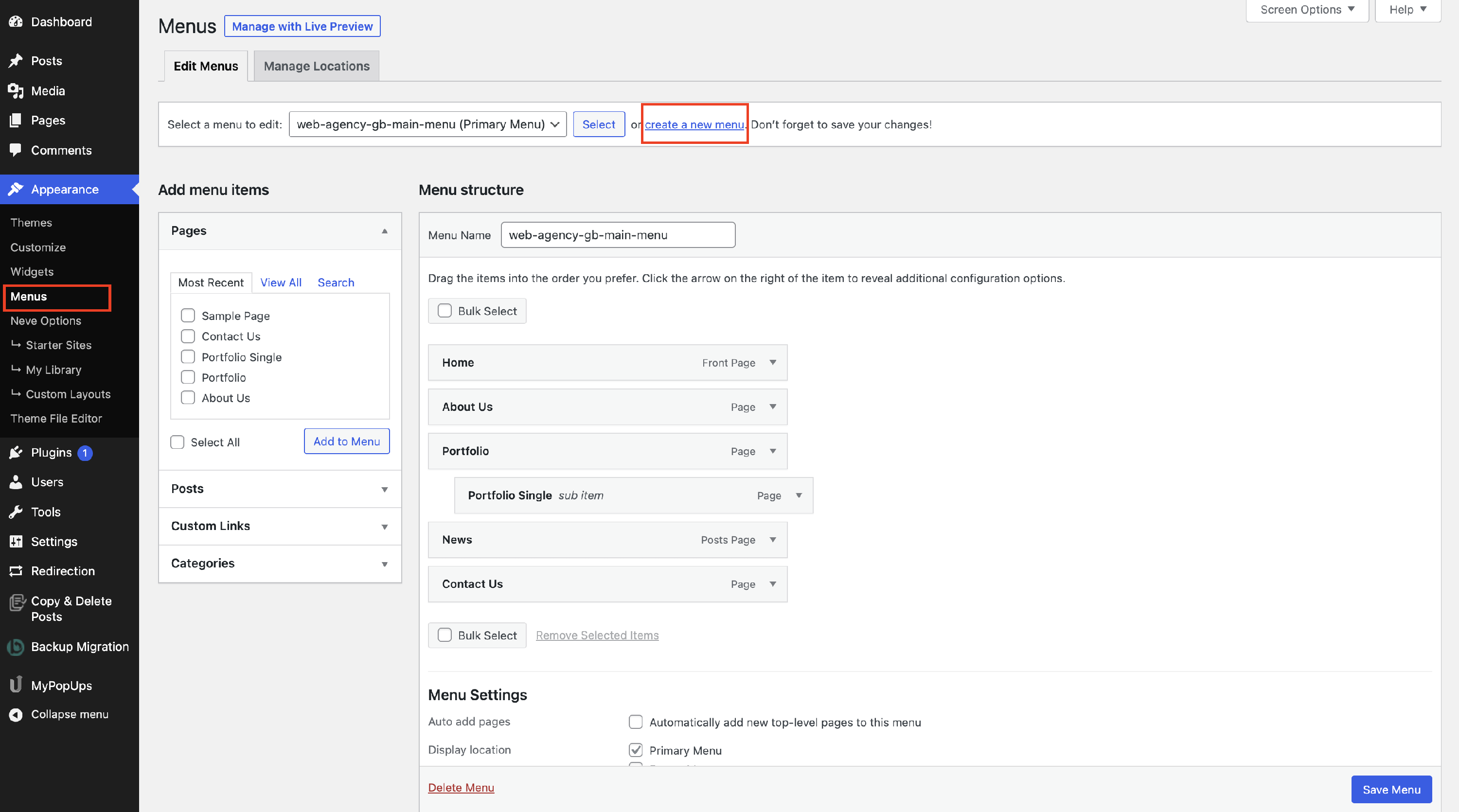Click the Dashboard gauge icon in sidebar
The height and width of the screenshot is (812, 1459).
coord(16,21)
